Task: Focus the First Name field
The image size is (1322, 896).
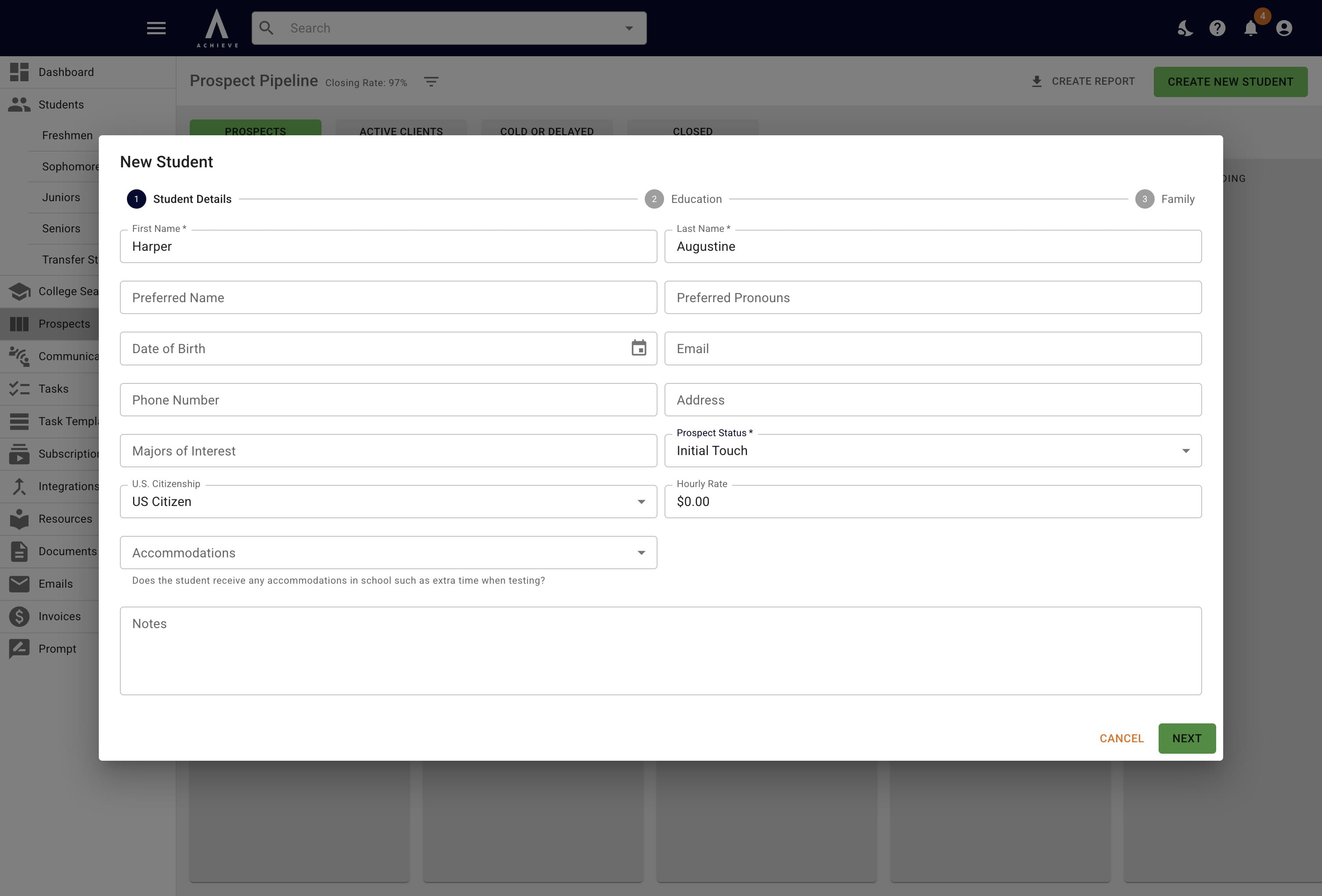Action: 389,246
